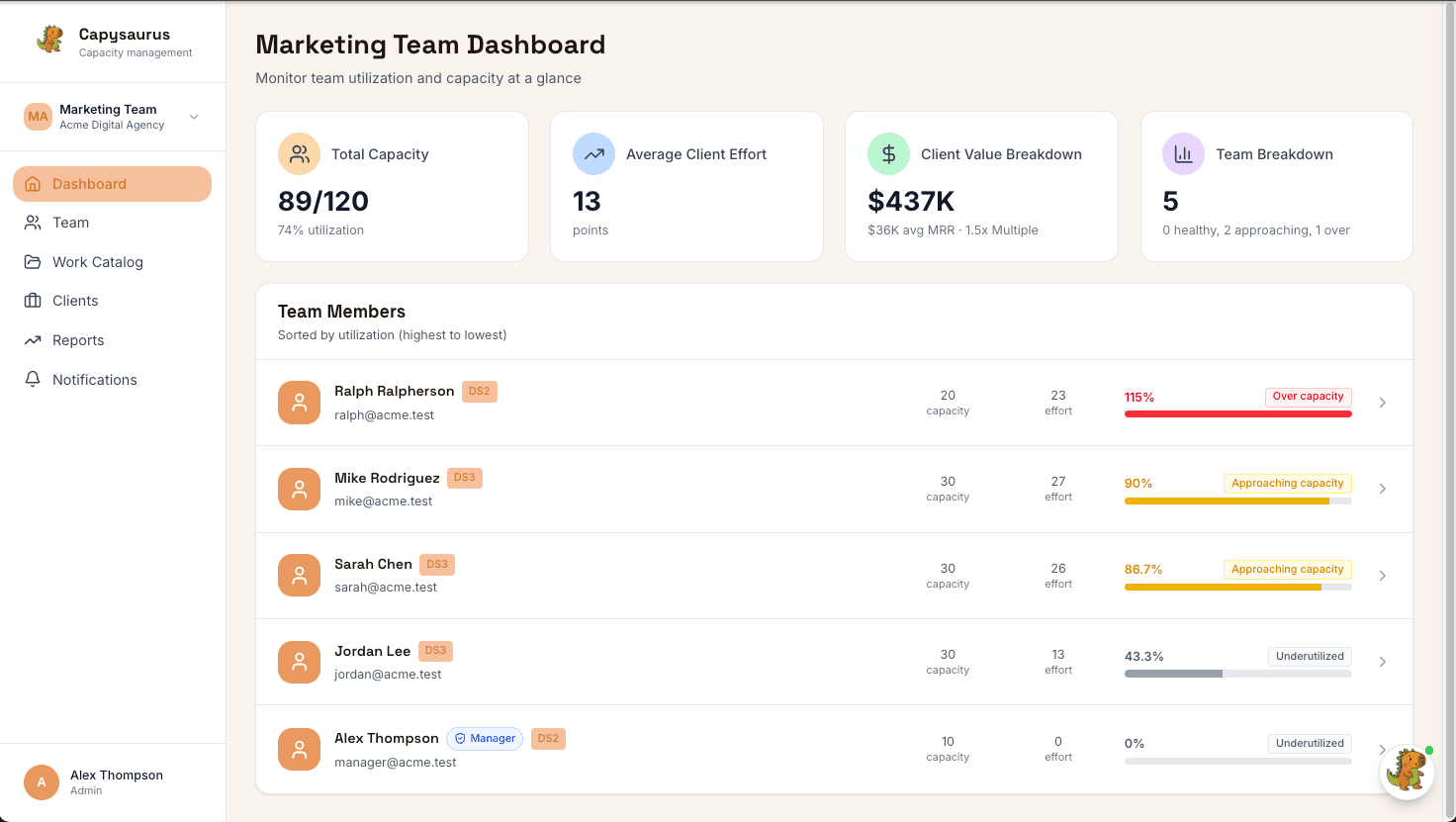Switch to the Dashboard menu entry

[x=89, y=183]
